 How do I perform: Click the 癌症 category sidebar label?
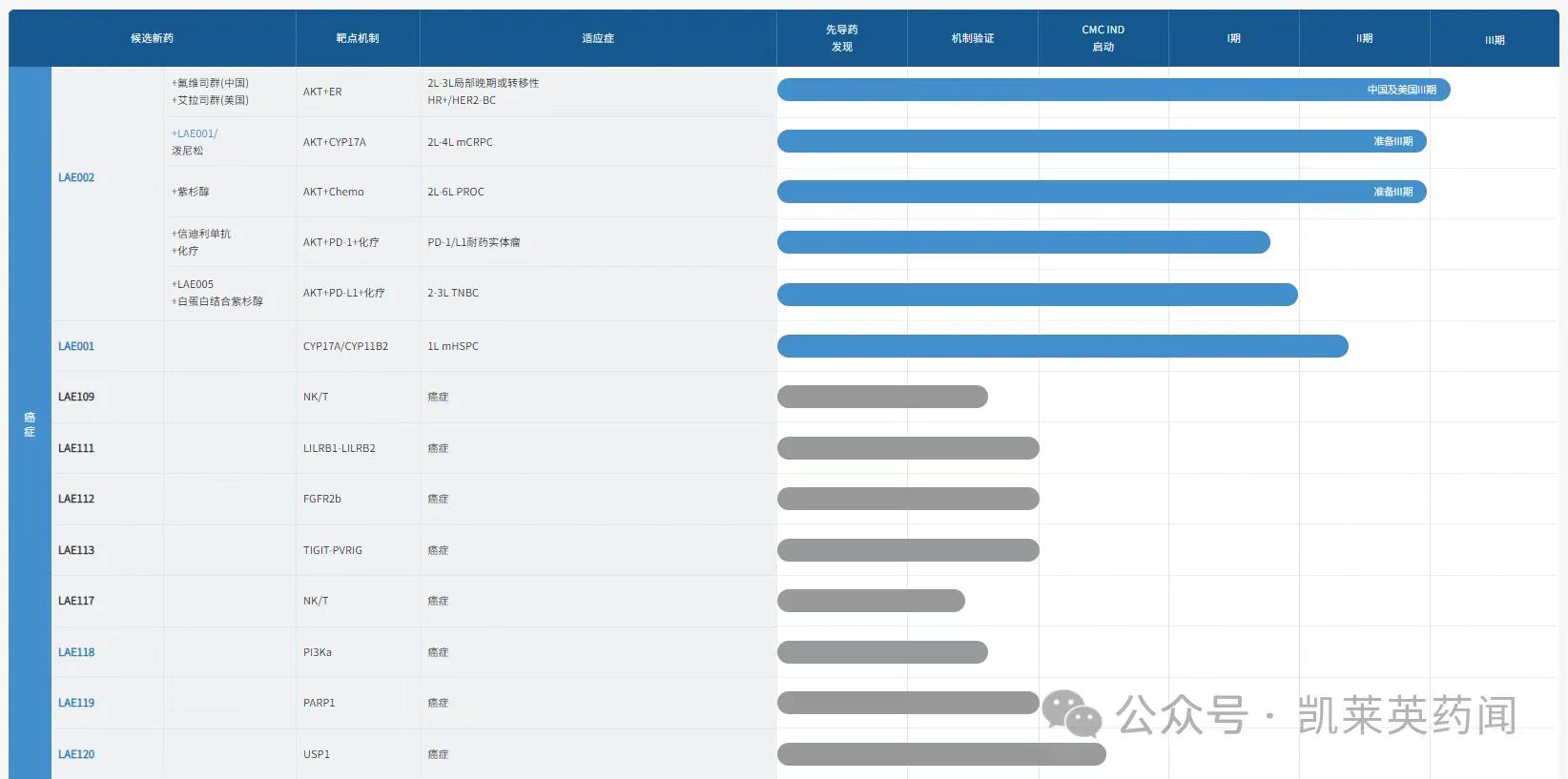click(x=30, y=424)
